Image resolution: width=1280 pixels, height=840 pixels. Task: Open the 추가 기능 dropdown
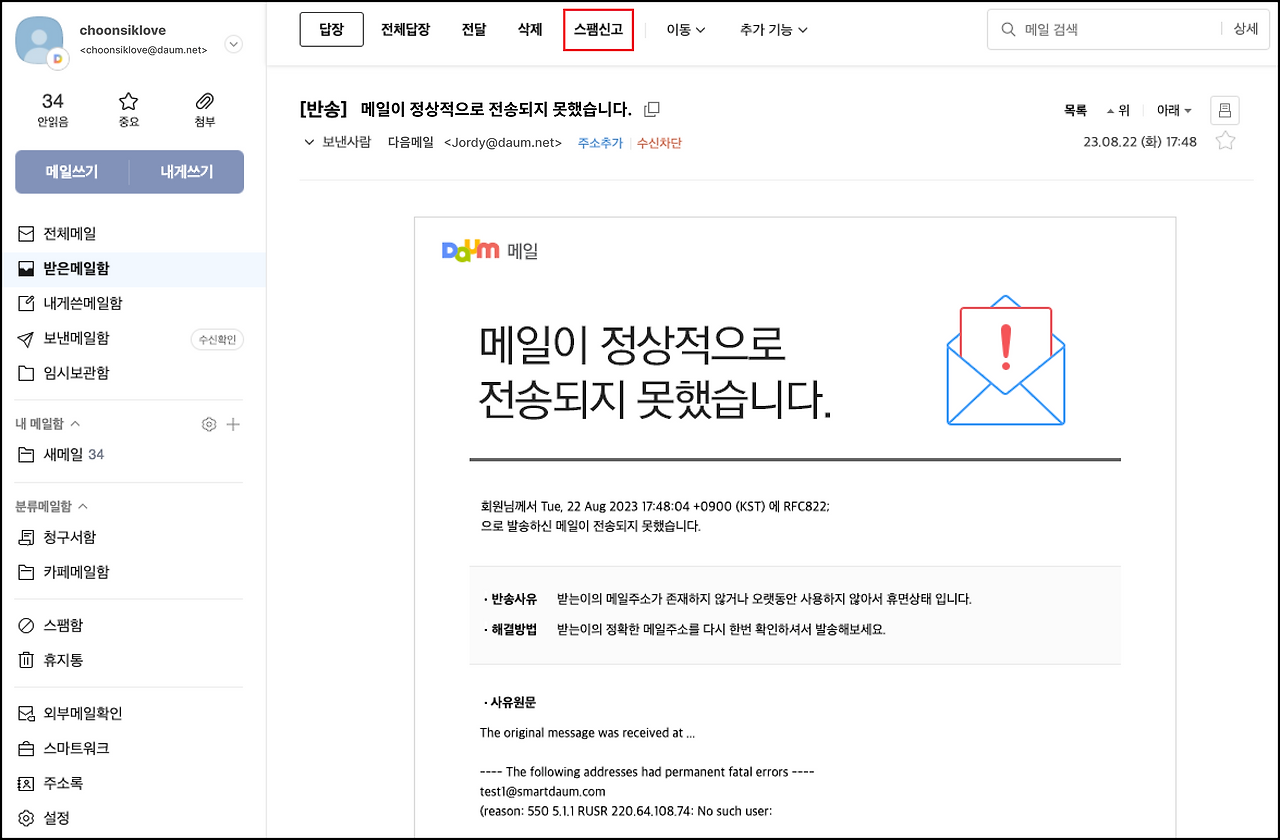click(774, 30)
